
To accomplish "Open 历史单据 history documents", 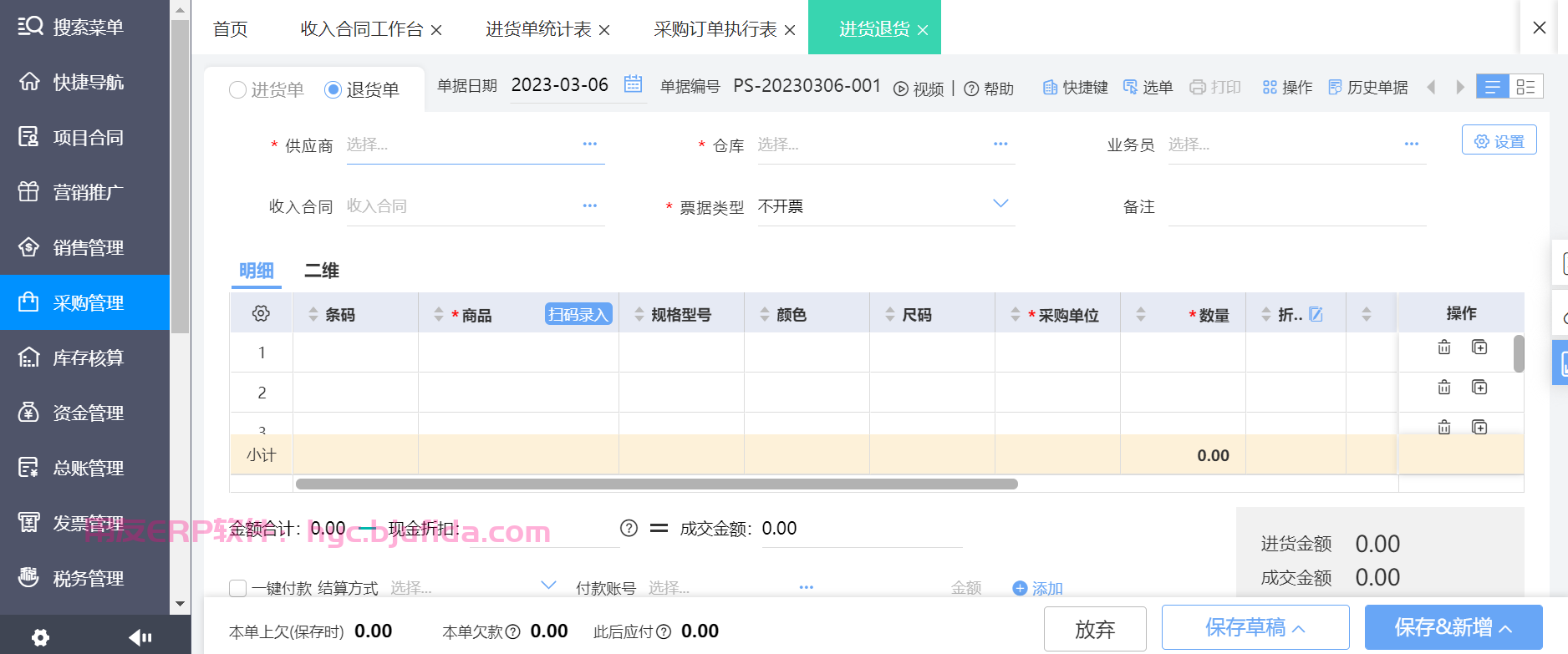I will tap(1368, 87).
